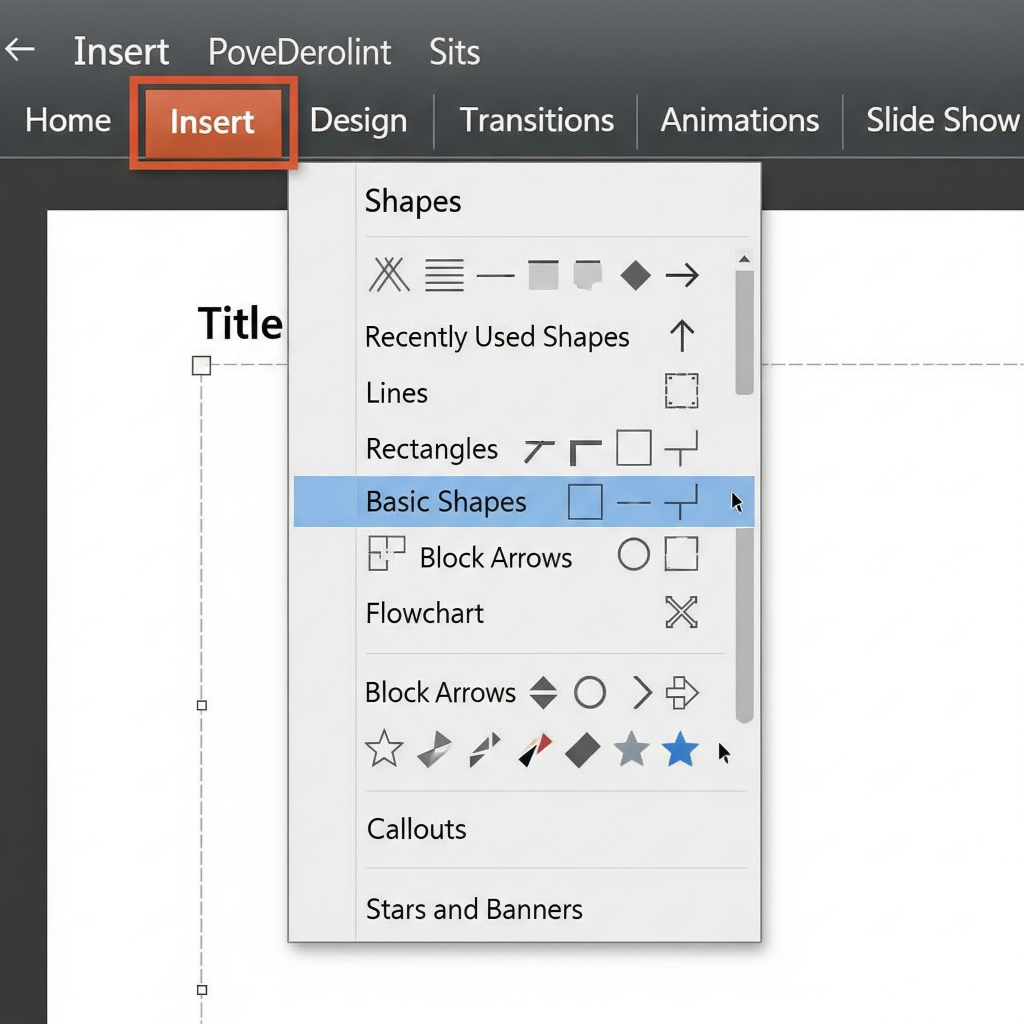1024x1024 pixels.
Task: Click the crossed X icon beside Flowchart
Action: (682, 612)
